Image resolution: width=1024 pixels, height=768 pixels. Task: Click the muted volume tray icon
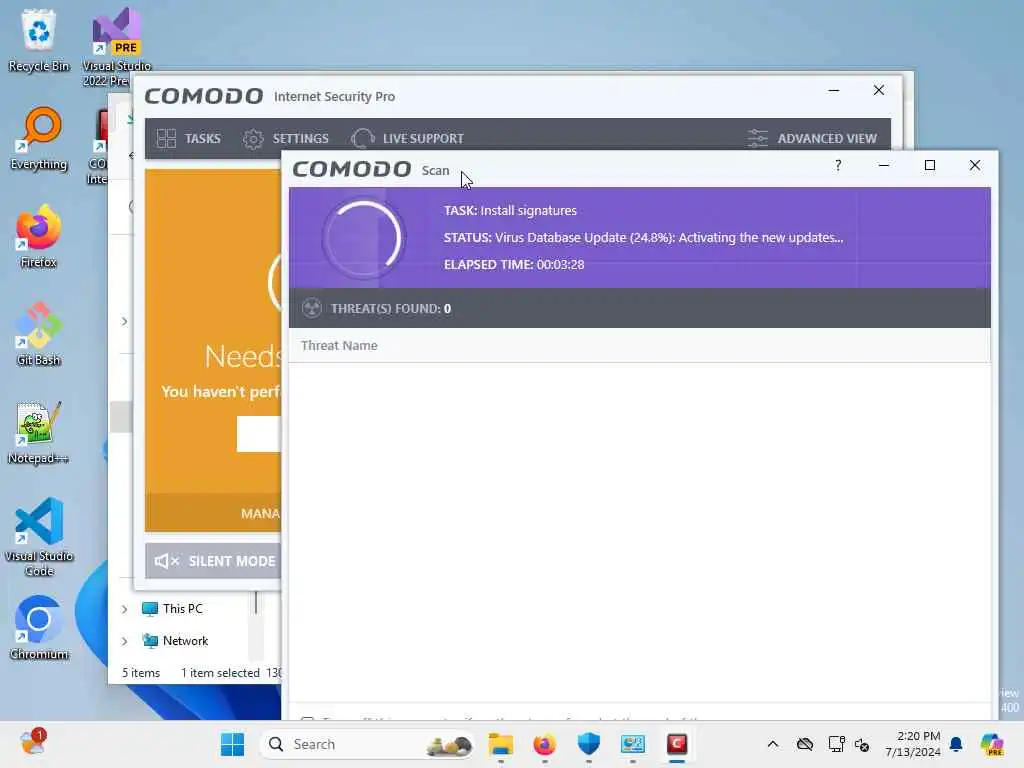[862, 744]
